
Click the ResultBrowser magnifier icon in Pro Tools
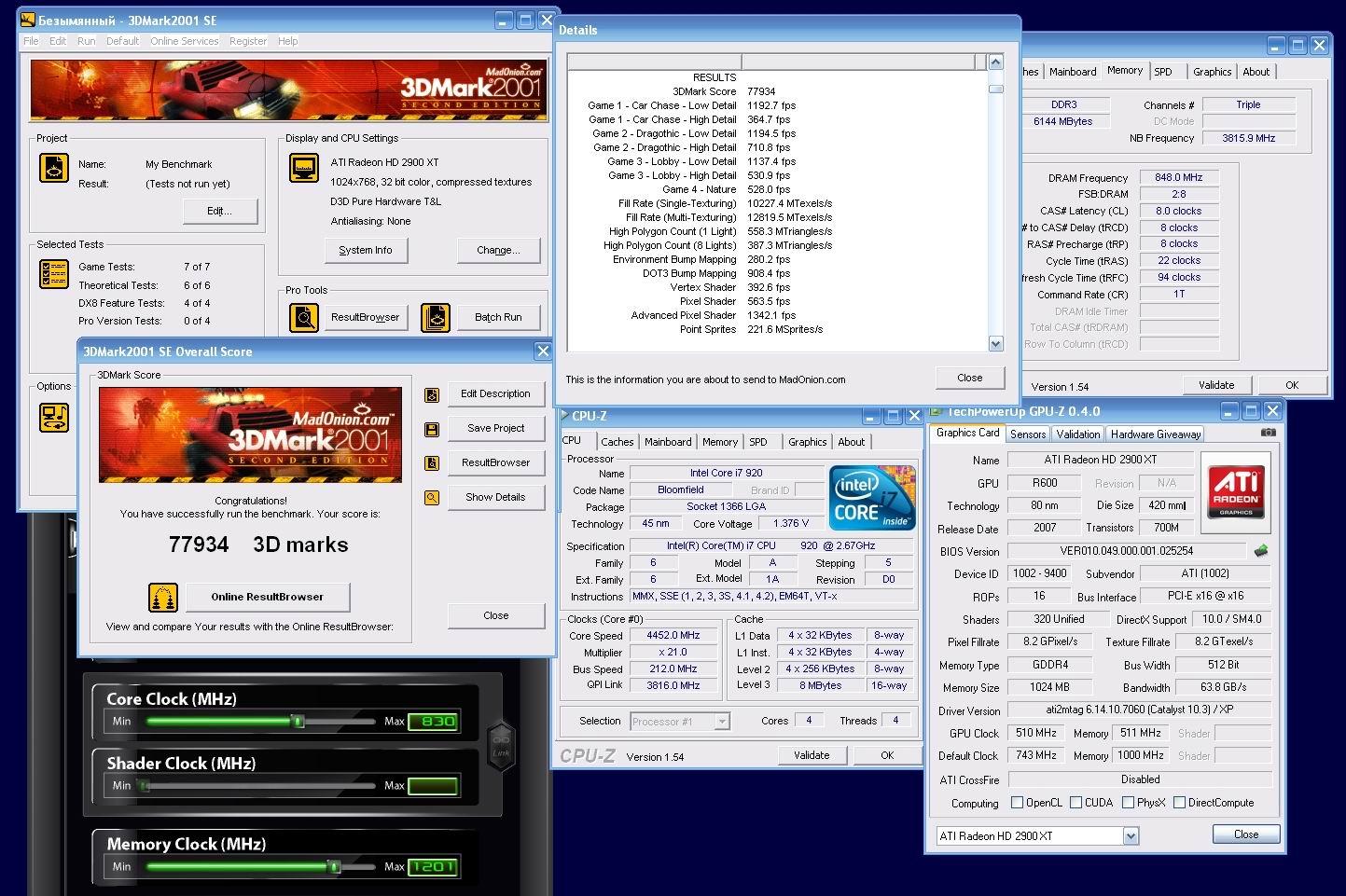[x=304, y=318]
